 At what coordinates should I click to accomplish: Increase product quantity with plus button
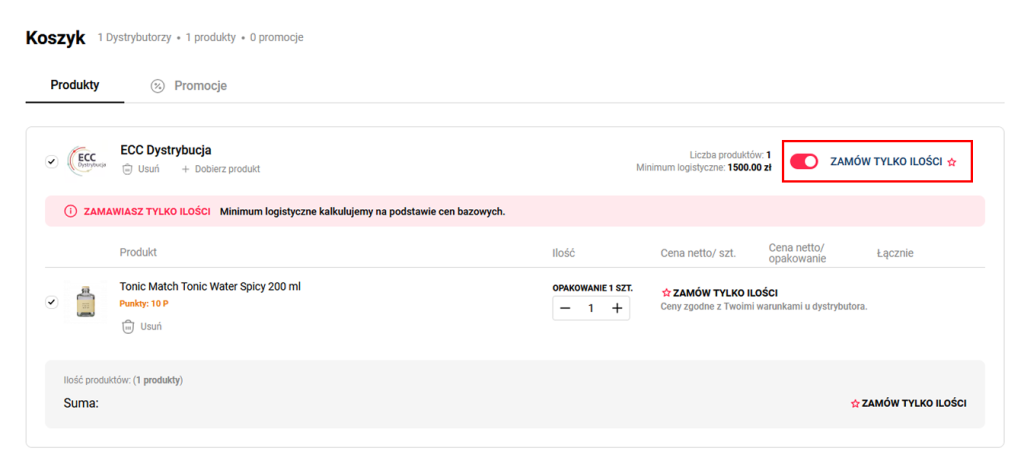pos(617,308)
